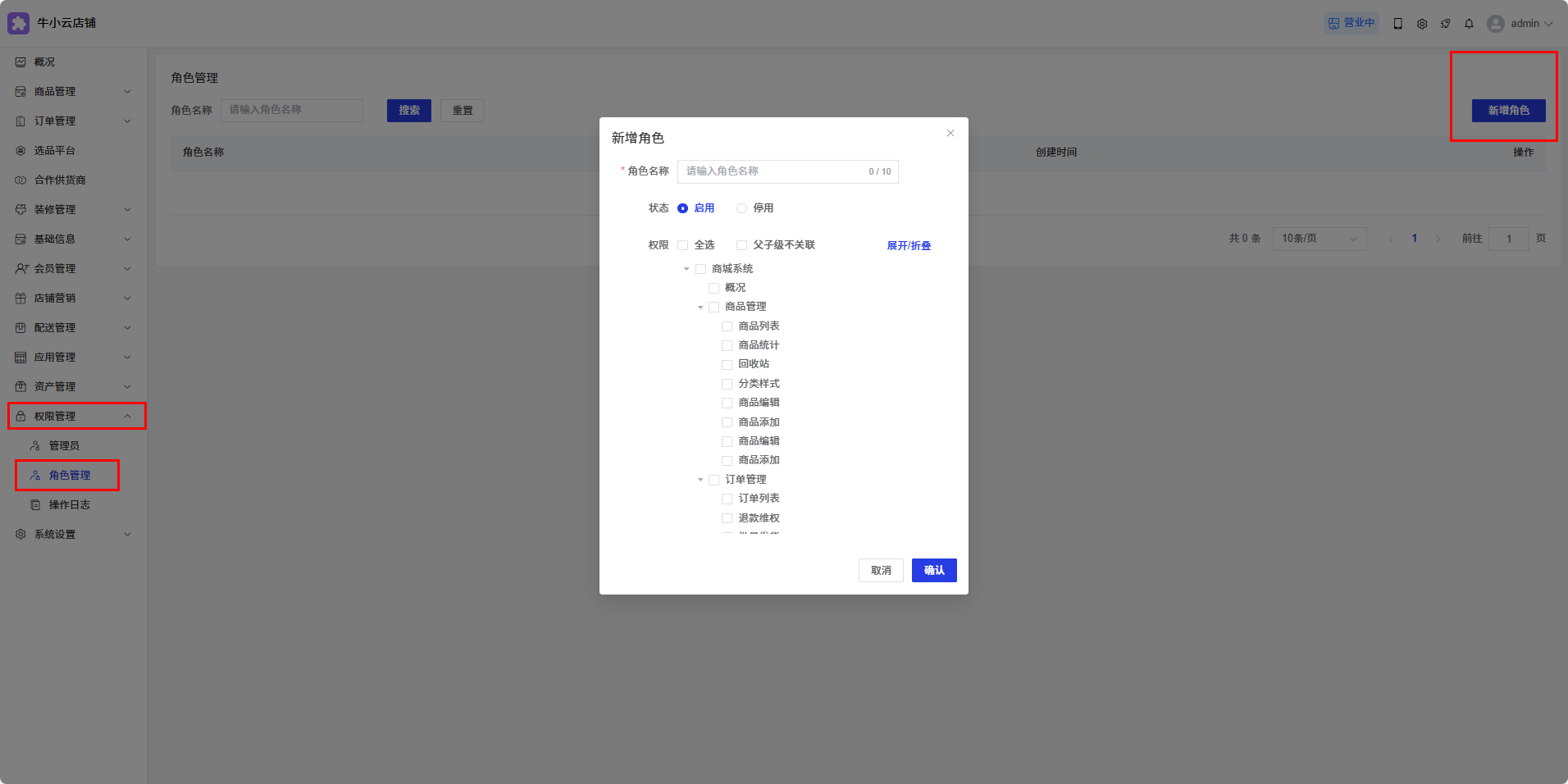Tick the 商品列表 permission checkbox
1568x784 pixels.
(x=727, y=326)
